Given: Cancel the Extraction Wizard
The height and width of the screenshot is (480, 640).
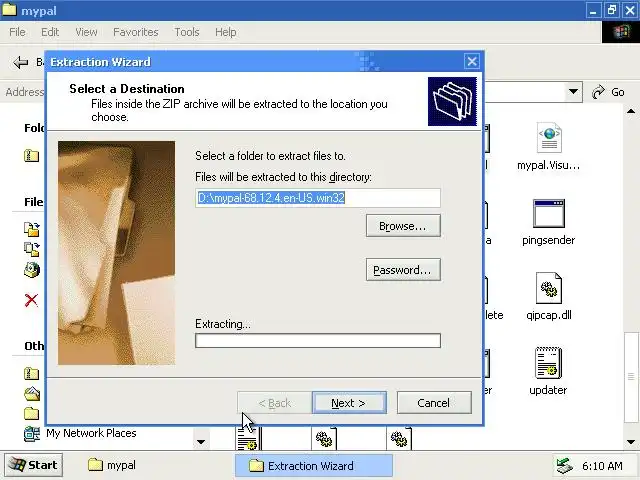Looking at the screenshot, I should point(434,403).
